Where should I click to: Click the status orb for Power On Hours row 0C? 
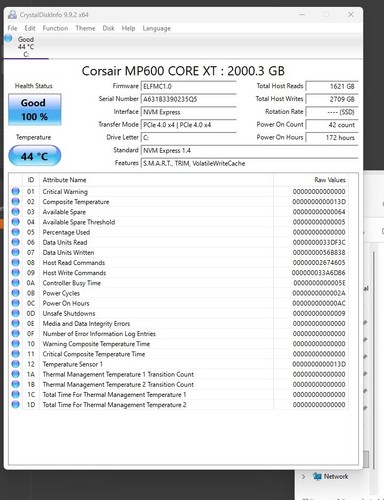coord(15,303)
